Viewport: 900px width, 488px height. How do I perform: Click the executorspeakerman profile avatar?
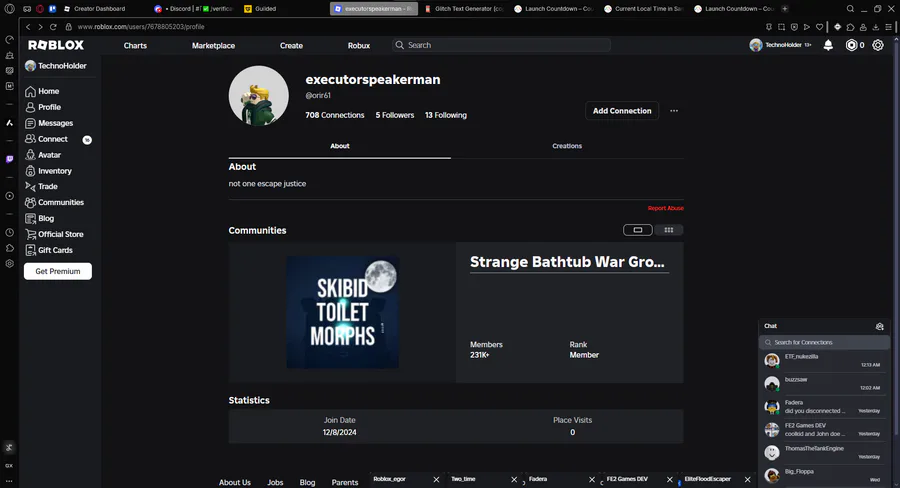pyautogui.click(x=259, y=96)
